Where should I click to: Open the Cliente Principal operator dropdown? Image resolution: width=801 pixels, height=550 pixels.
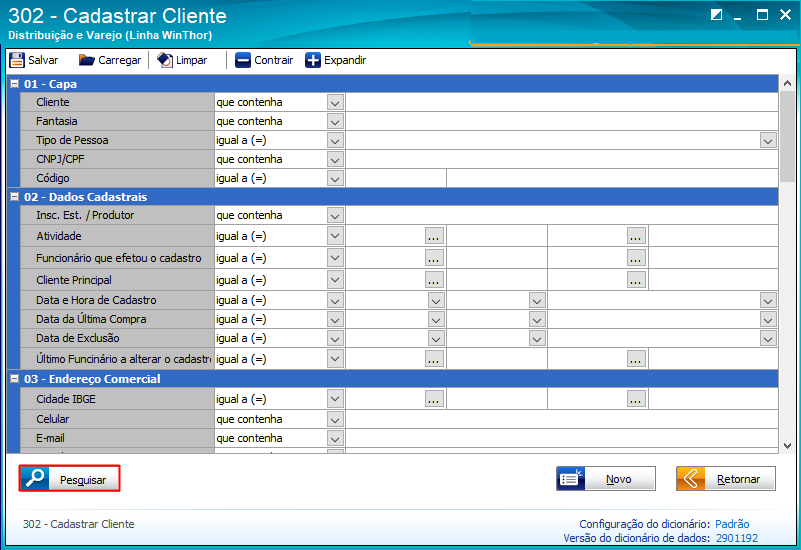coord(335,280)
